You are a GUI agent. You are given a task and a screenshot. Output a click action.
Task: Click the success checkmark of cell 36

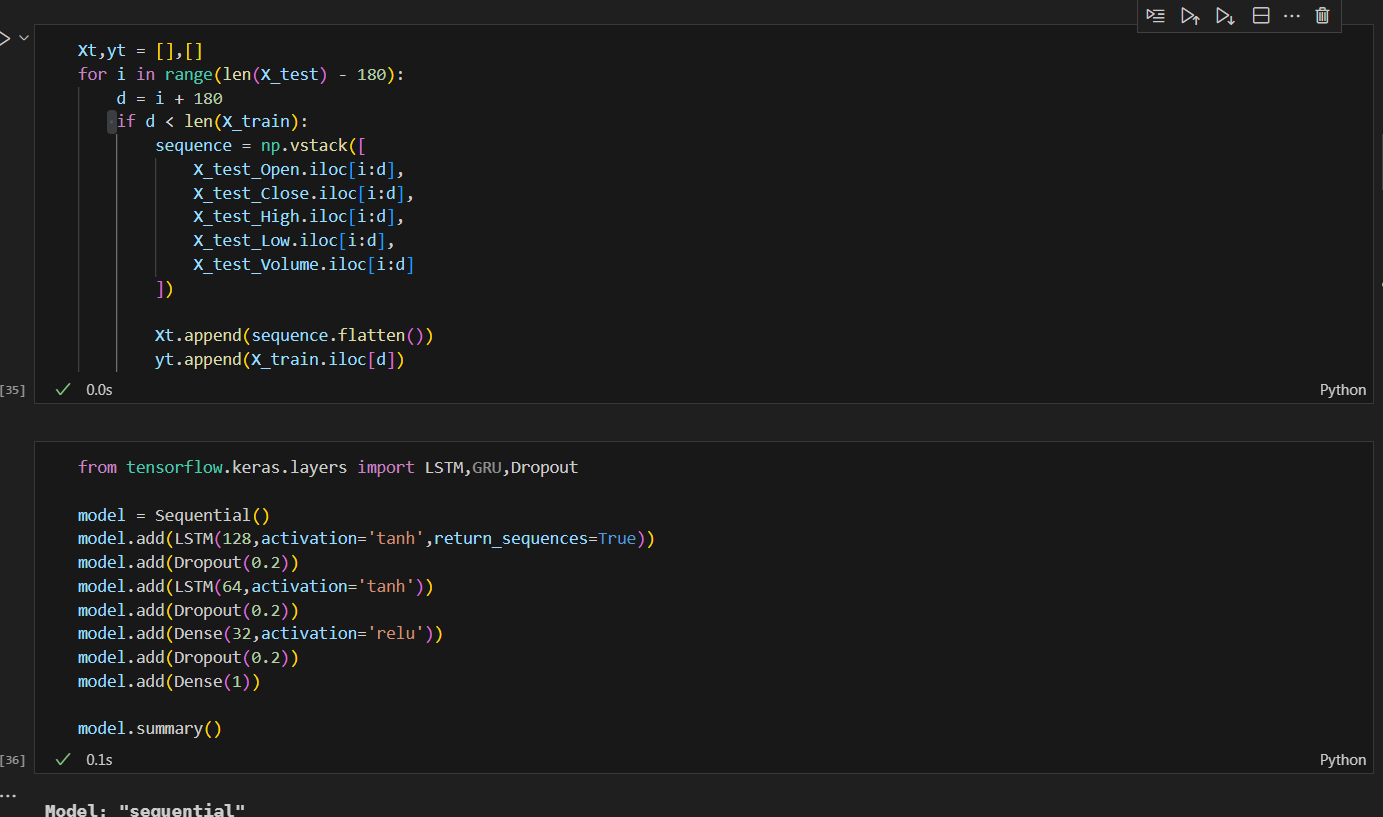63,759
